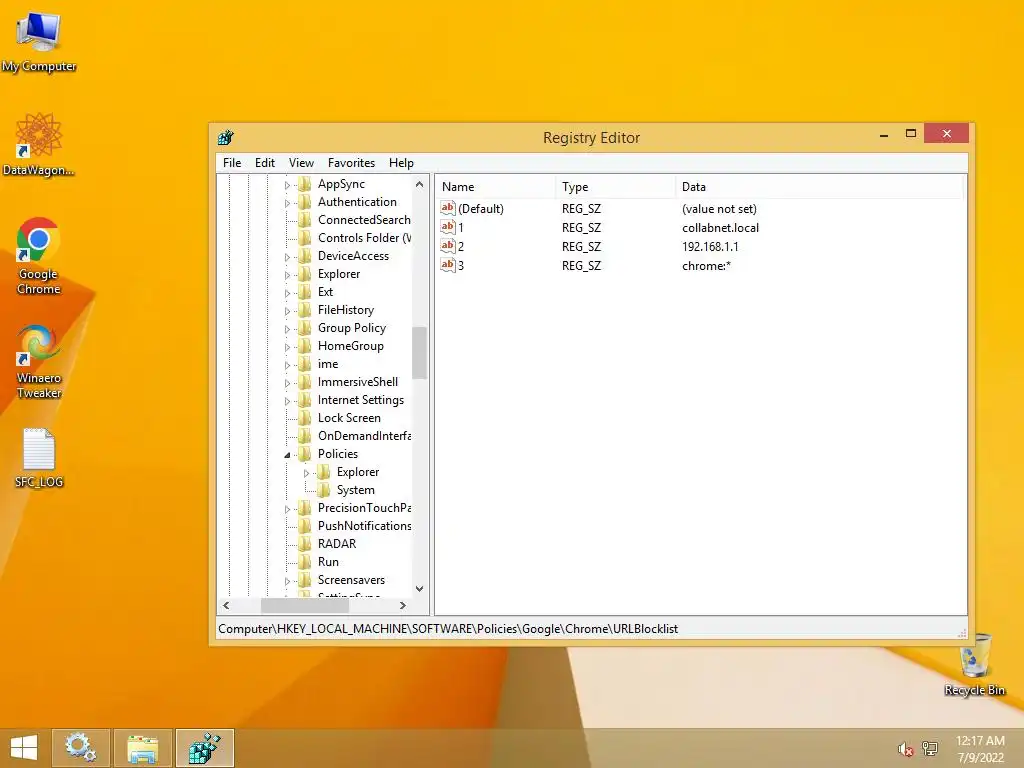Image resolution: width=1024 pixels, height=768 pixels.
Task: Sort values by the Name column header
Action: click(x=496, y=187)
